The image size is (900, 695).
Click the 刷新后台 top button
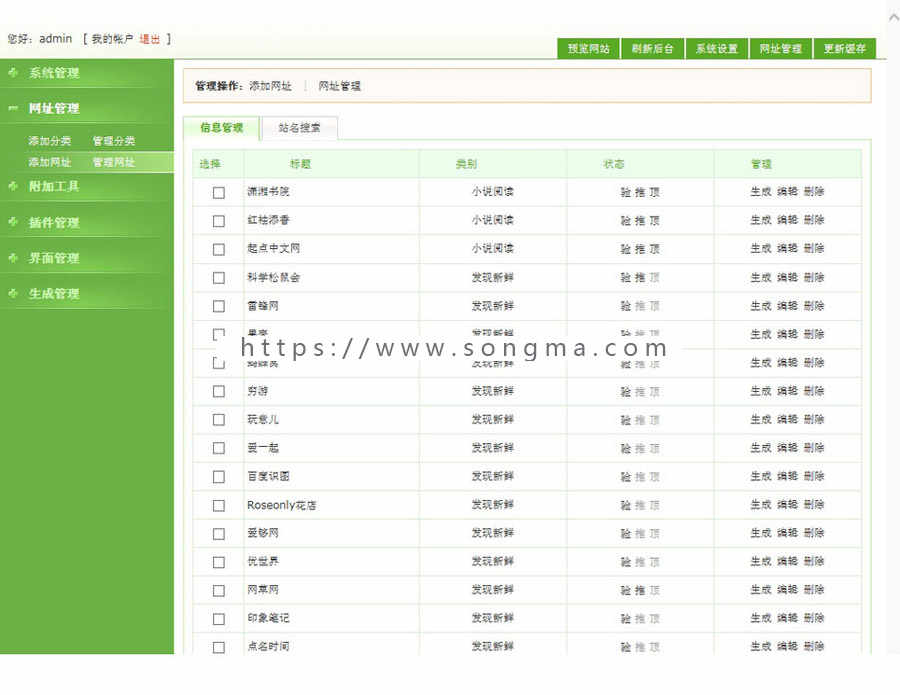[653, 49]
